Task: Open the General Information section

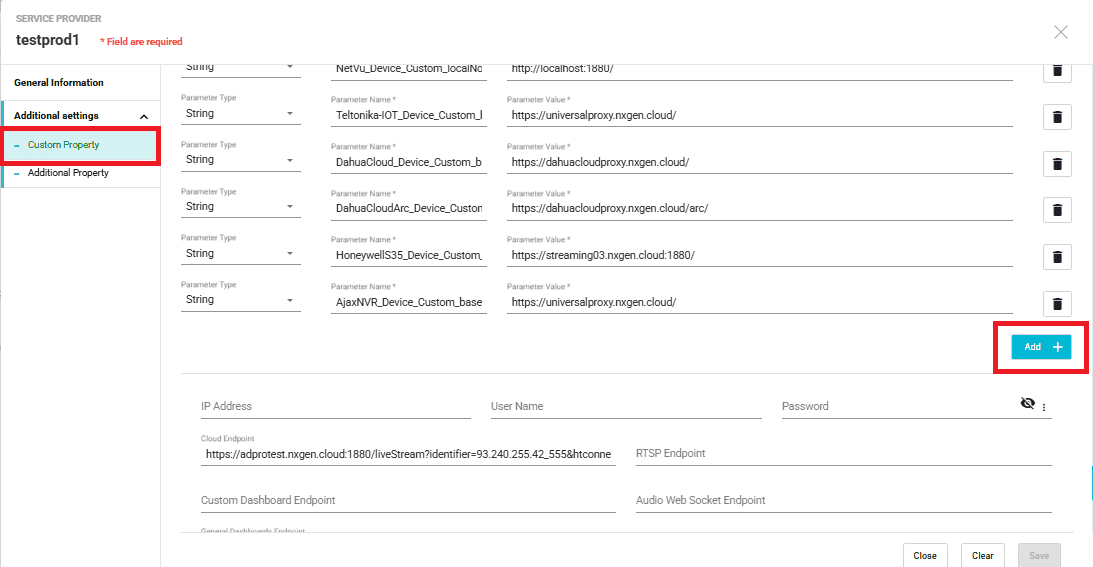Action: [59, 83]
